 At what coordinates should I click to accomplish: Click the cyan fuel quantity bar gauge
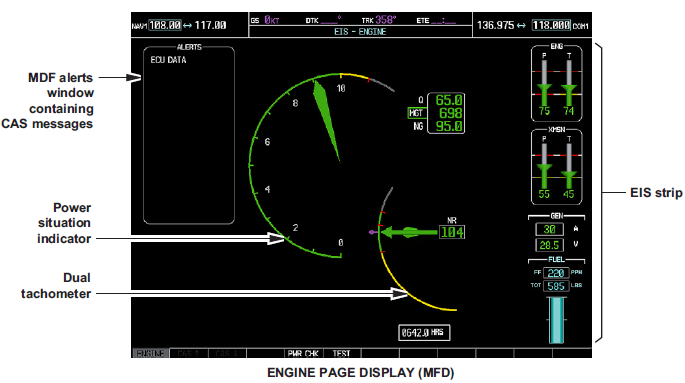point(557,320)
